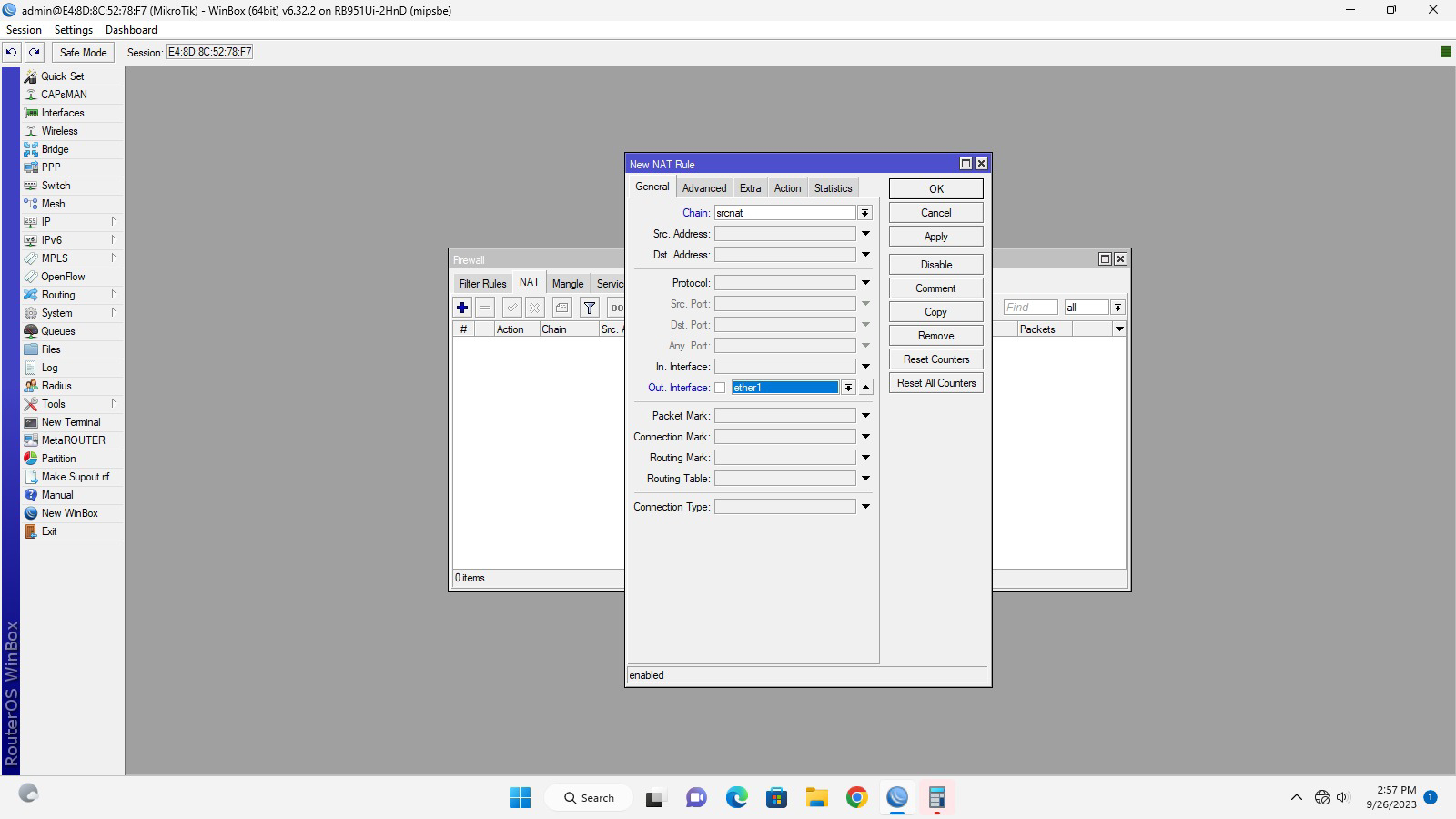Toggle Safe Mode
The width and height of the screenshot is (1456, 819).
83,53
